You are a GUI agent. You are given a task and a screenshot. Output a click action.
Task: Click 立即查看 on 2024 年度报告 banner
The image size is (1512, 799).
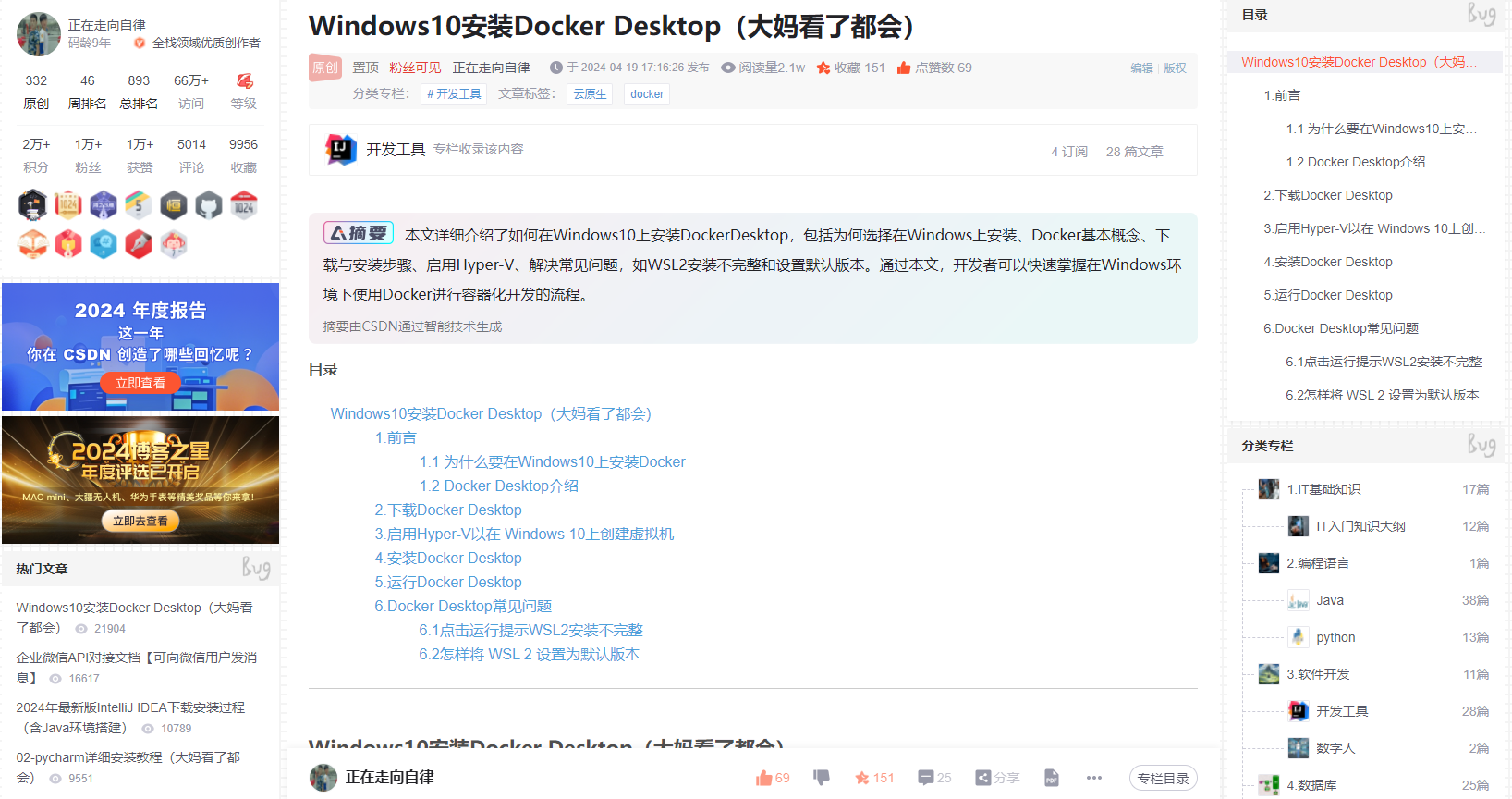pos(140,383)
